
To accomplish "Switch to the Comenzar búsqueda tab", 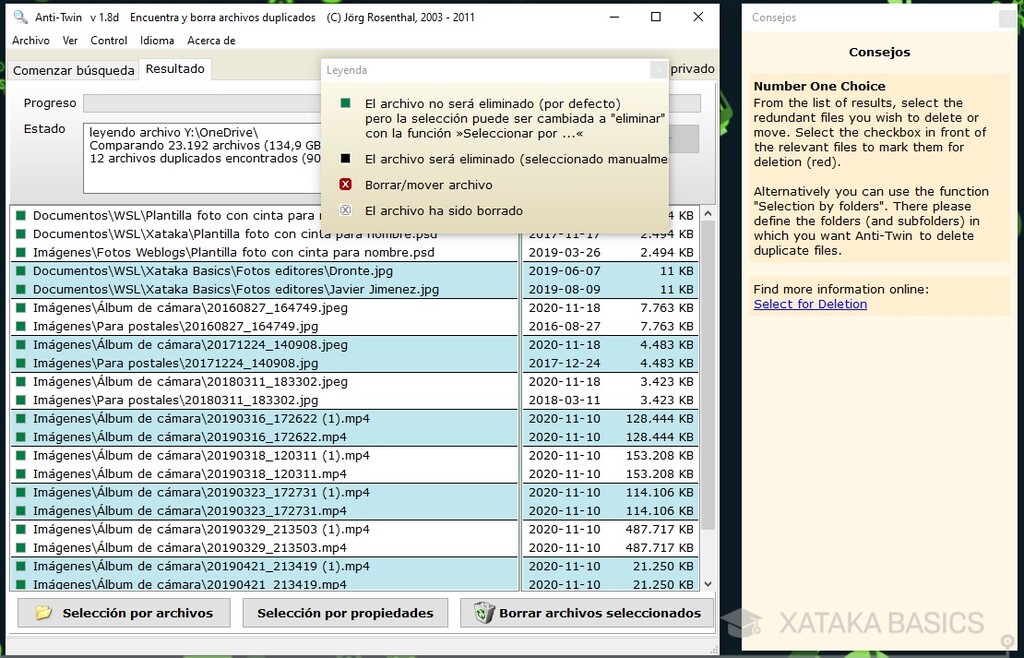I will point(73,70).
